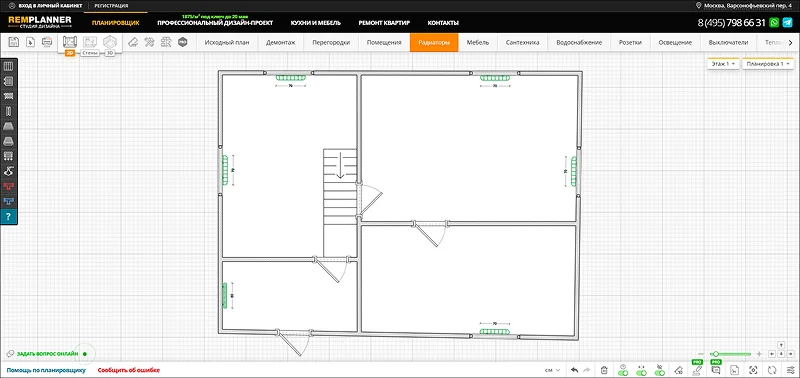The height and width of the screenshot is (378, 800).
Task: Click the undo arrow in bottom toolbar
Action: click(574, 370)
